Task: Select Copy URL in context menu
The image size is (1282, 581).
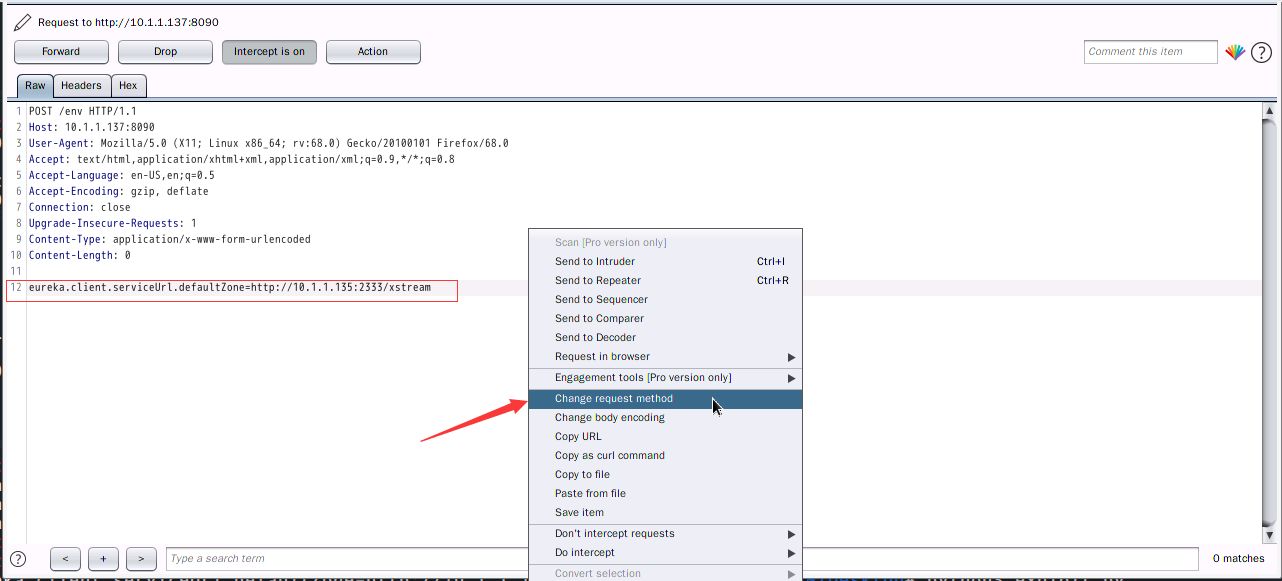Action: tap(665, 436)
